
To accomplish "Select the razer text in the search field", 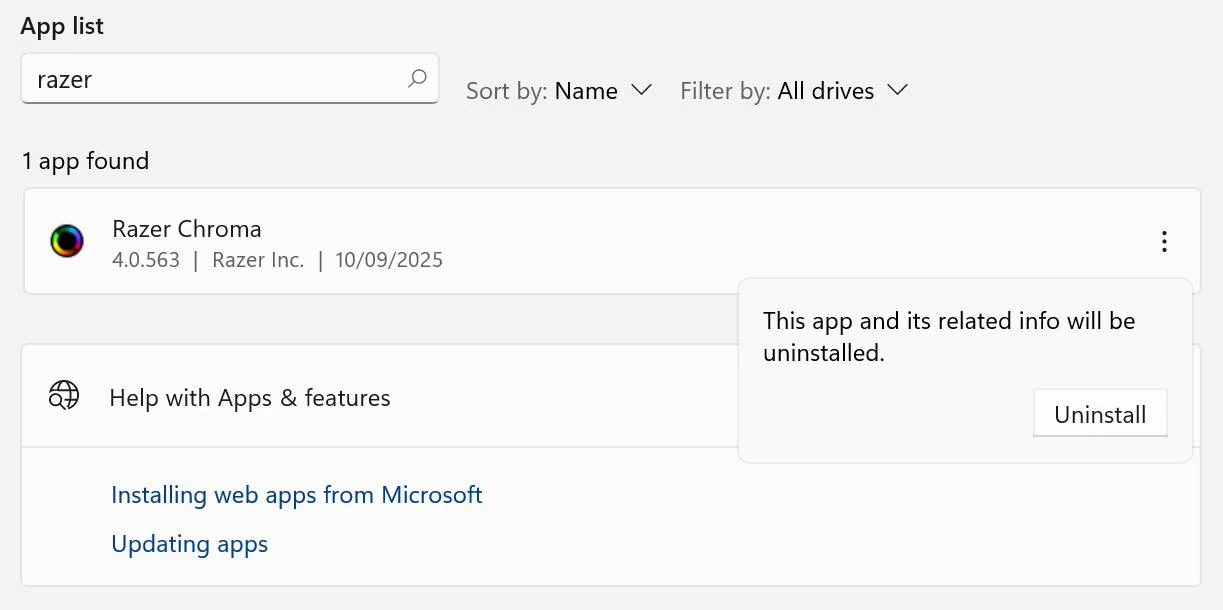I will 63,78.
